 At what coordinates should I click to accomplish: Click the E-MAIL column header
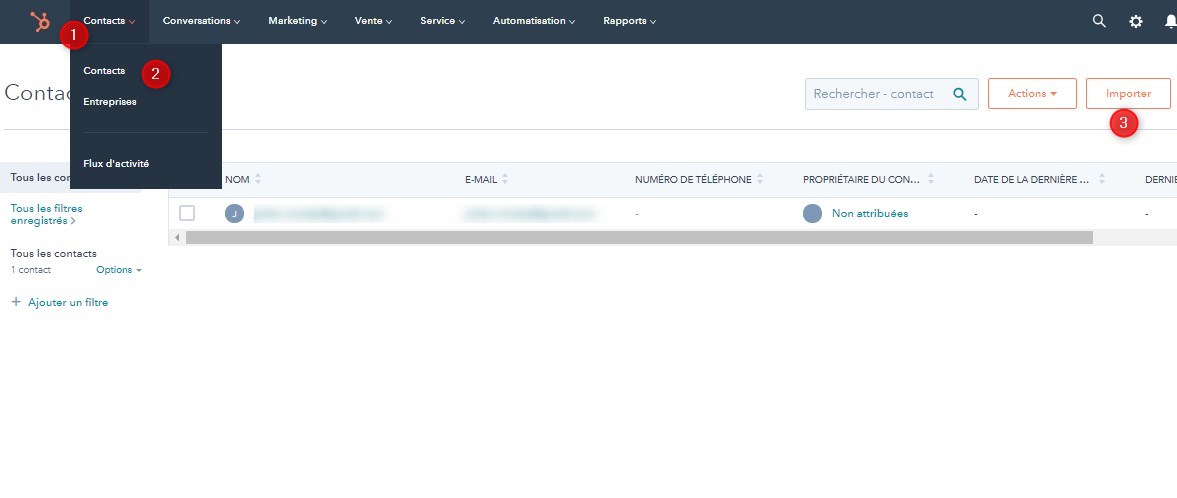pyautogui.click(x=481, y=180)
